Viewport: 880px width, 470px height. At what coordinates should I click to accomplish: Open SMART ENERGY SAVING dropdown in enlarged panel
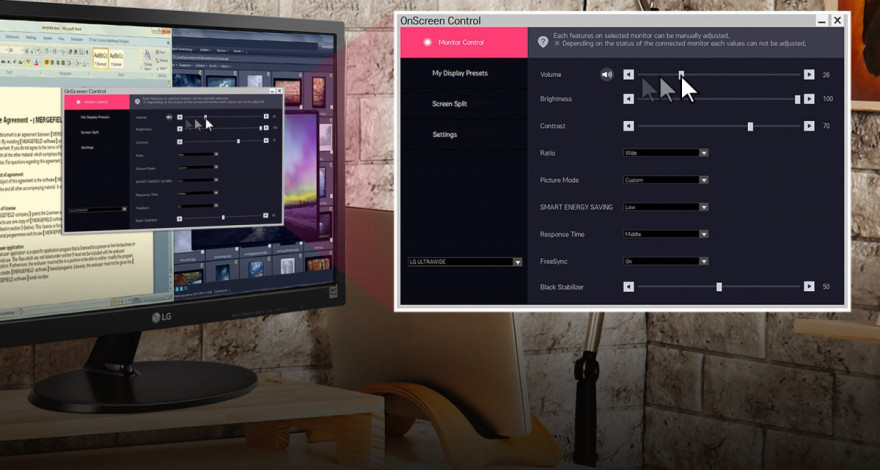click(666, 207)
